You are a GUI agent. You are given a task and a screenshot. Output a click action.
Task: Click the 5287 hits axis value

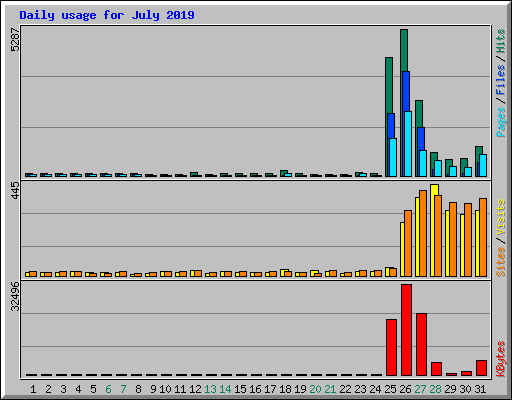(x=15, y=39)
